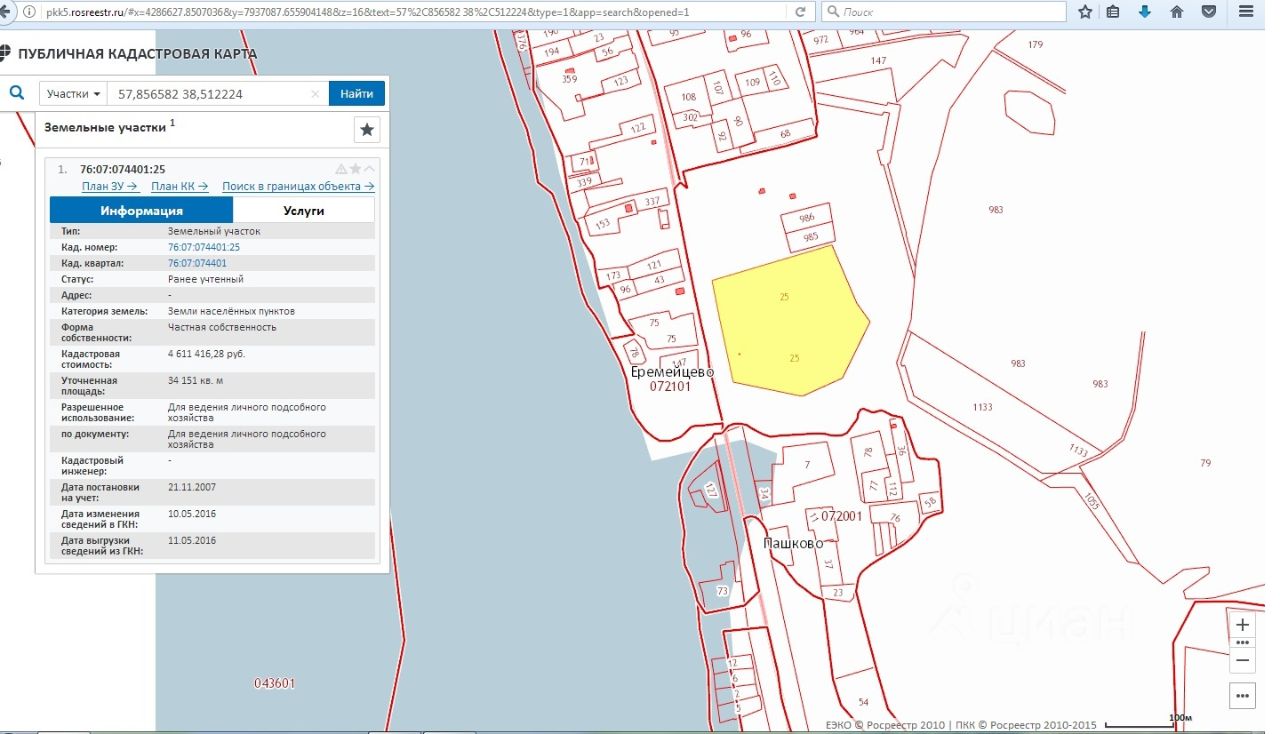This screenshot has height=734, width=1280.
Task: Click parcel 147 at the top of the map
Action: pos(878,61)
